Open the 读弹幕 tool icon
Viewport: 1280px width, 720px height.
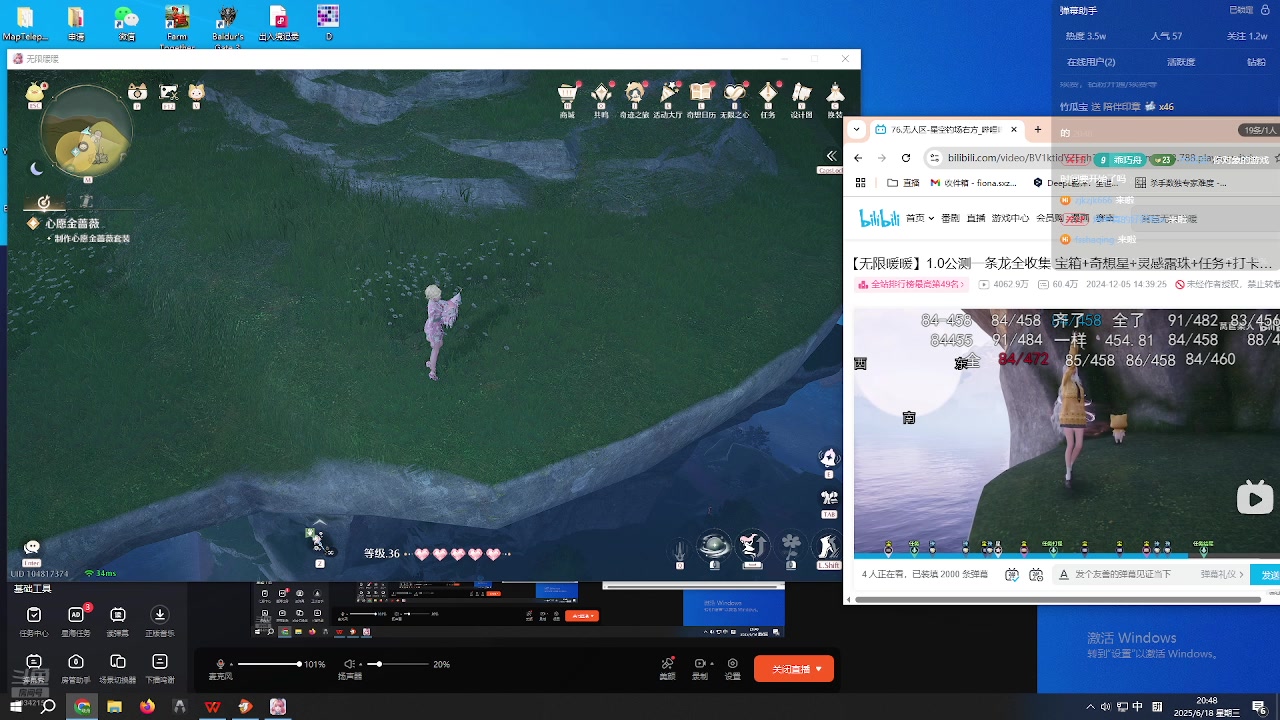click(118, 620)
